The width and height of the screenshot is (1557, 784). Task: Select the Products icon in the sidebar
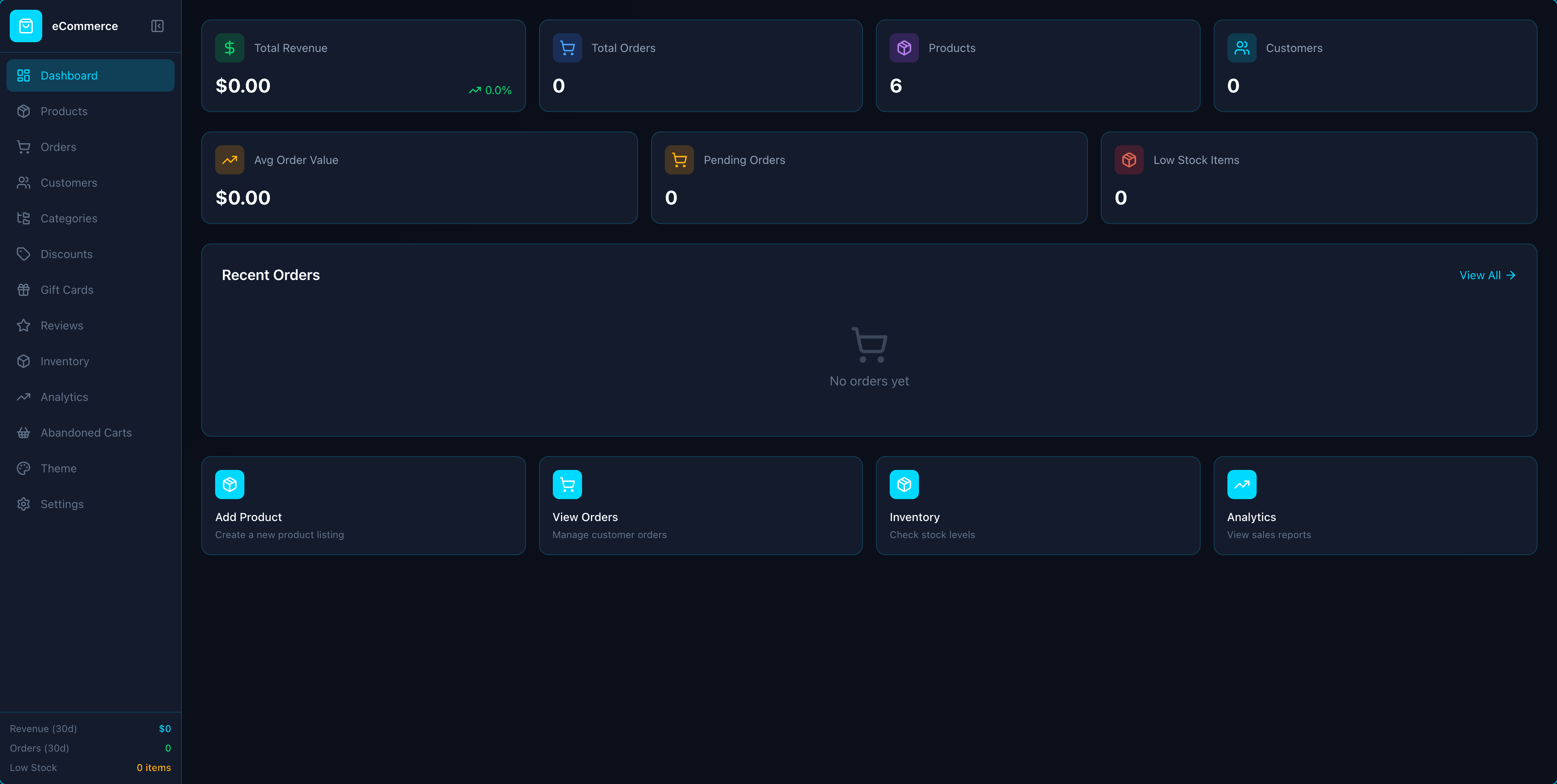click(x=24, y=111)
